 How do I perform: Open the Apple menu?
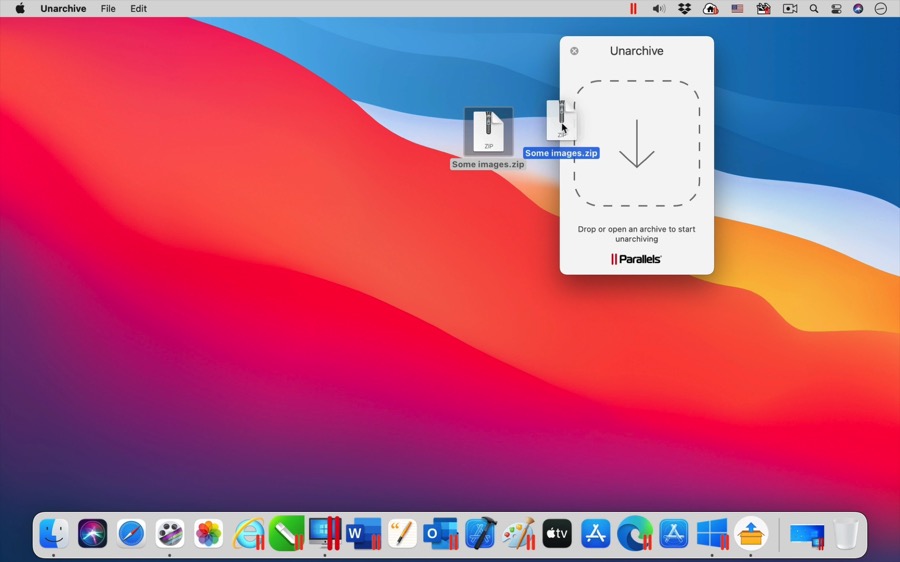pyautogui.click(x=20, y=9)
